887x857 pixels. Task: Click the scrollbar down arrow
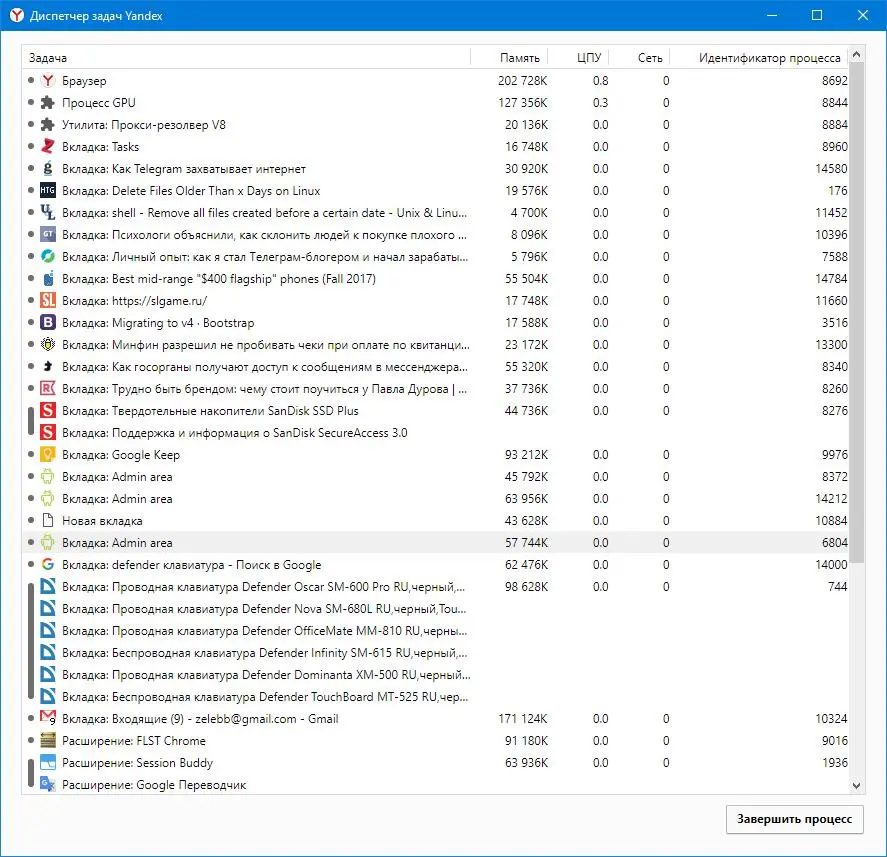[x=856, y=786]
